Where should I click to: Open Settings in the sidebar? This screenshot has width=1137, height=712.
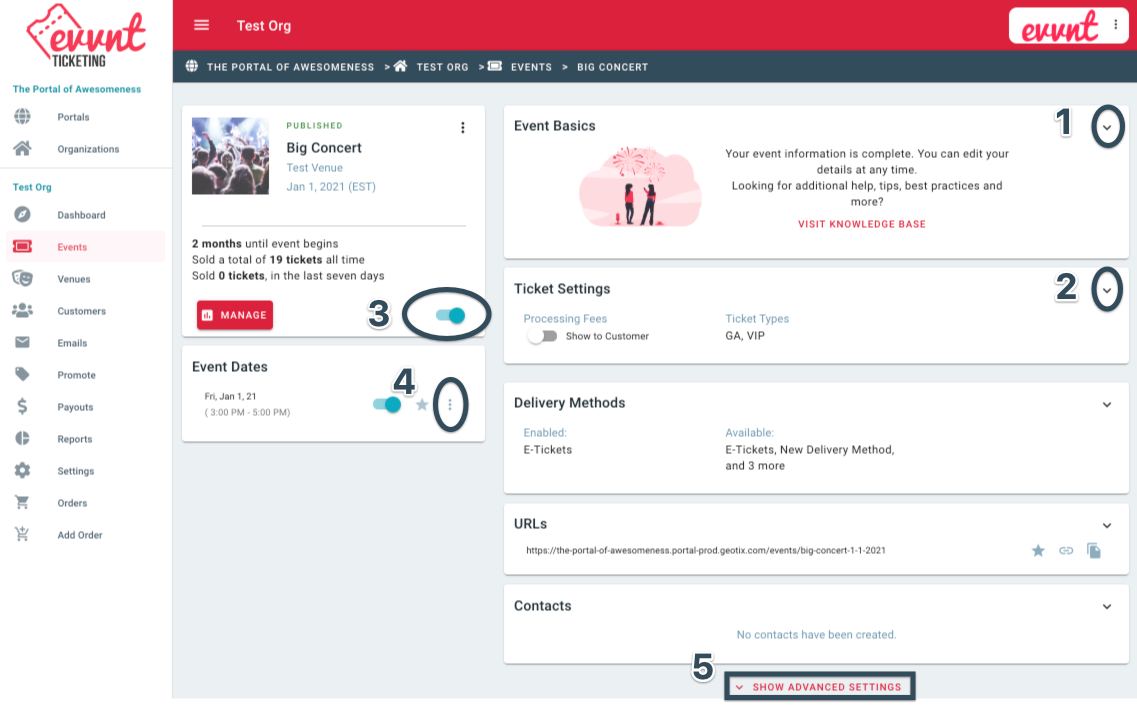pos(75,470)
